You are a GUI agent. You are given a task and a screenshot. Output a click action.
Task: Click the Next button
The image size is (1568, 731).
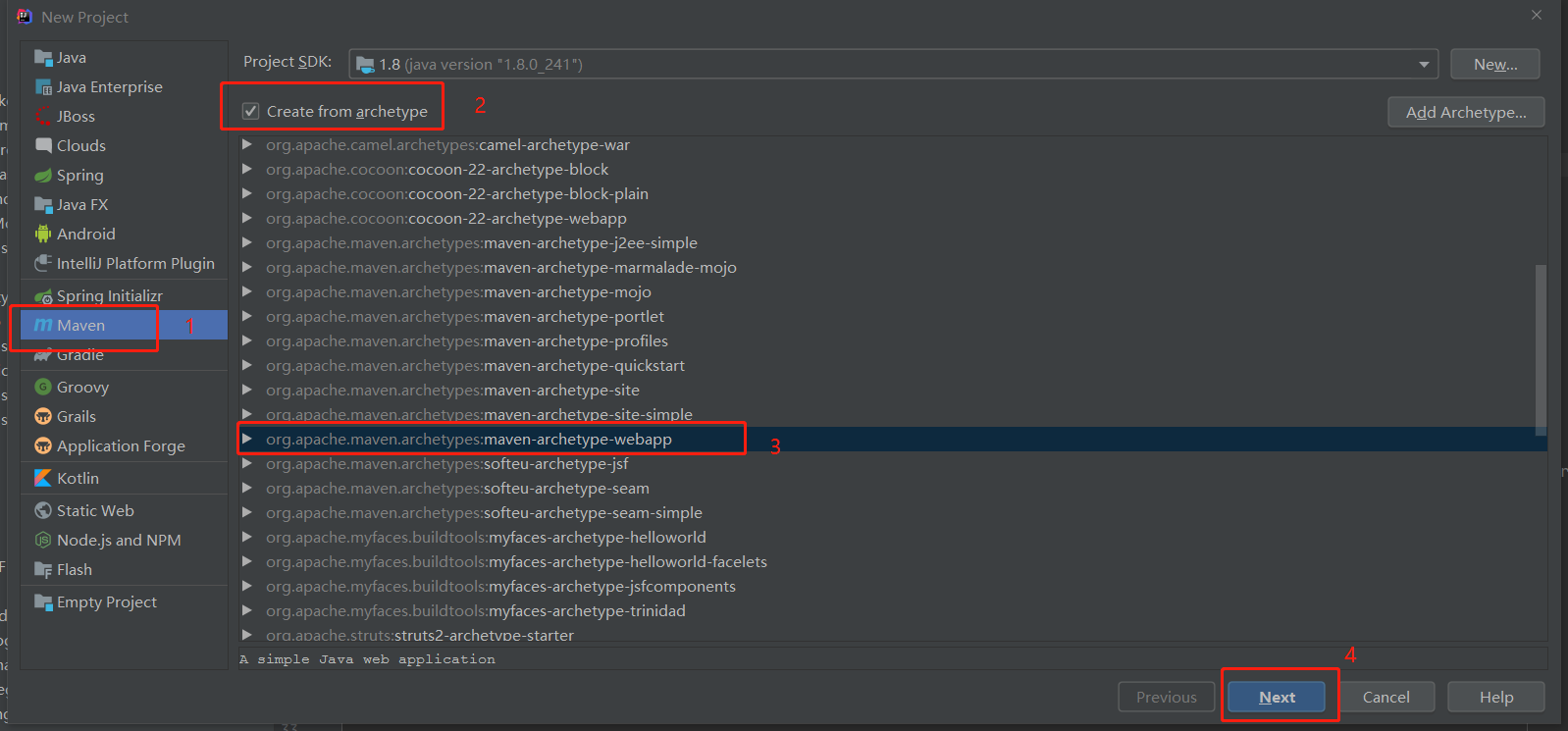(1277, 698)
